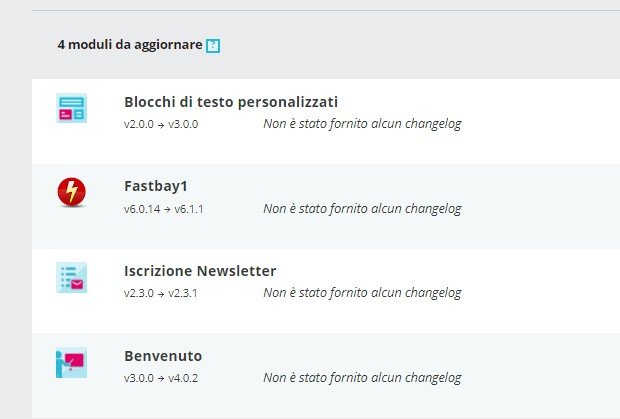Viewport: 620px width, 419px height.
Task: Select the Benvenuto module title
Action: [x=163, y=356]
